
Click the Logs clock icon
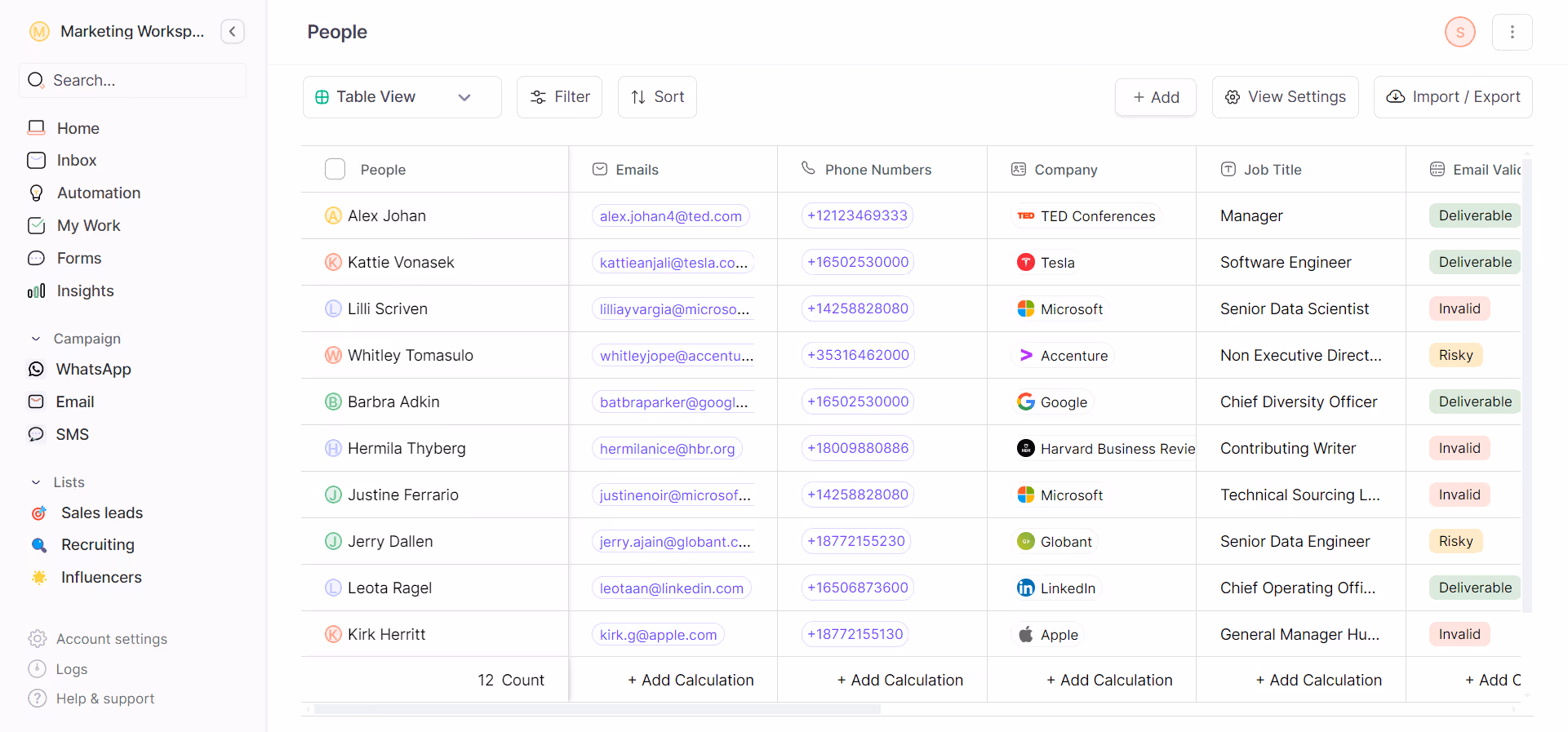[x=37, y=668]
